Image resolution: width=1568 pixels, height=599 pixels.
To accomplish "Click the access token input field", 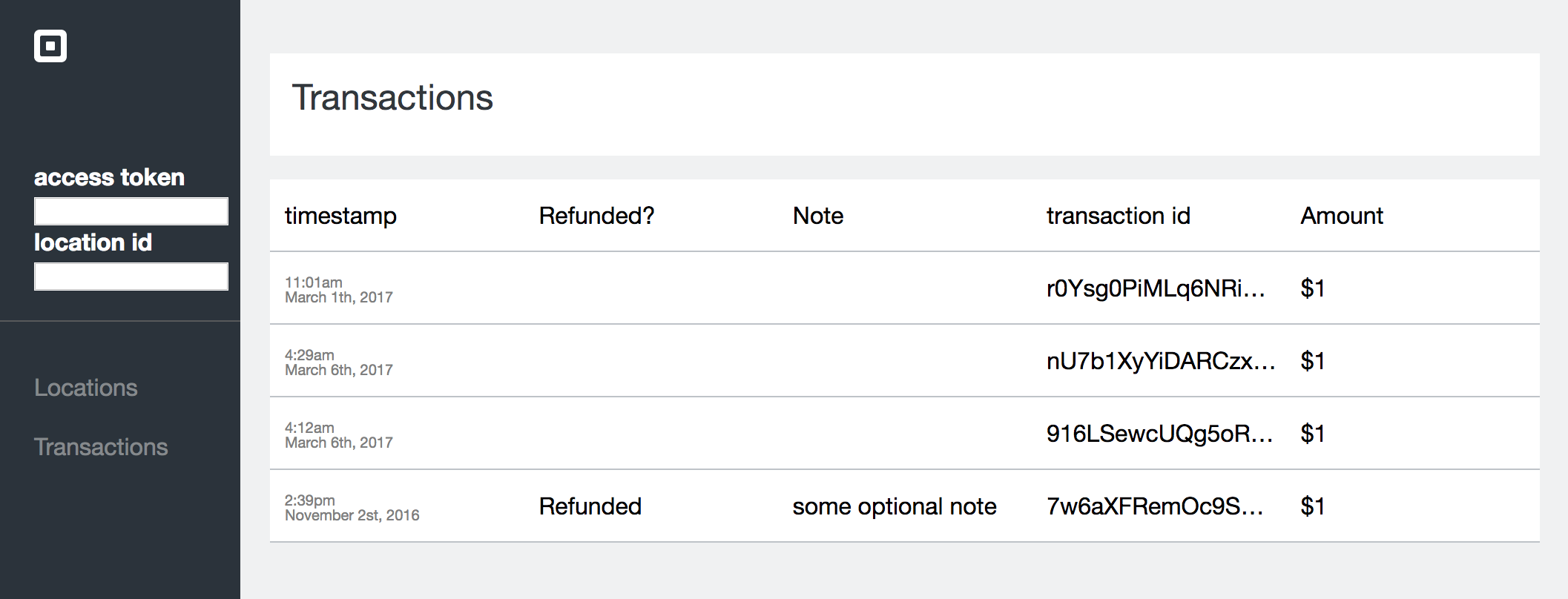I will tap(131, 211).
